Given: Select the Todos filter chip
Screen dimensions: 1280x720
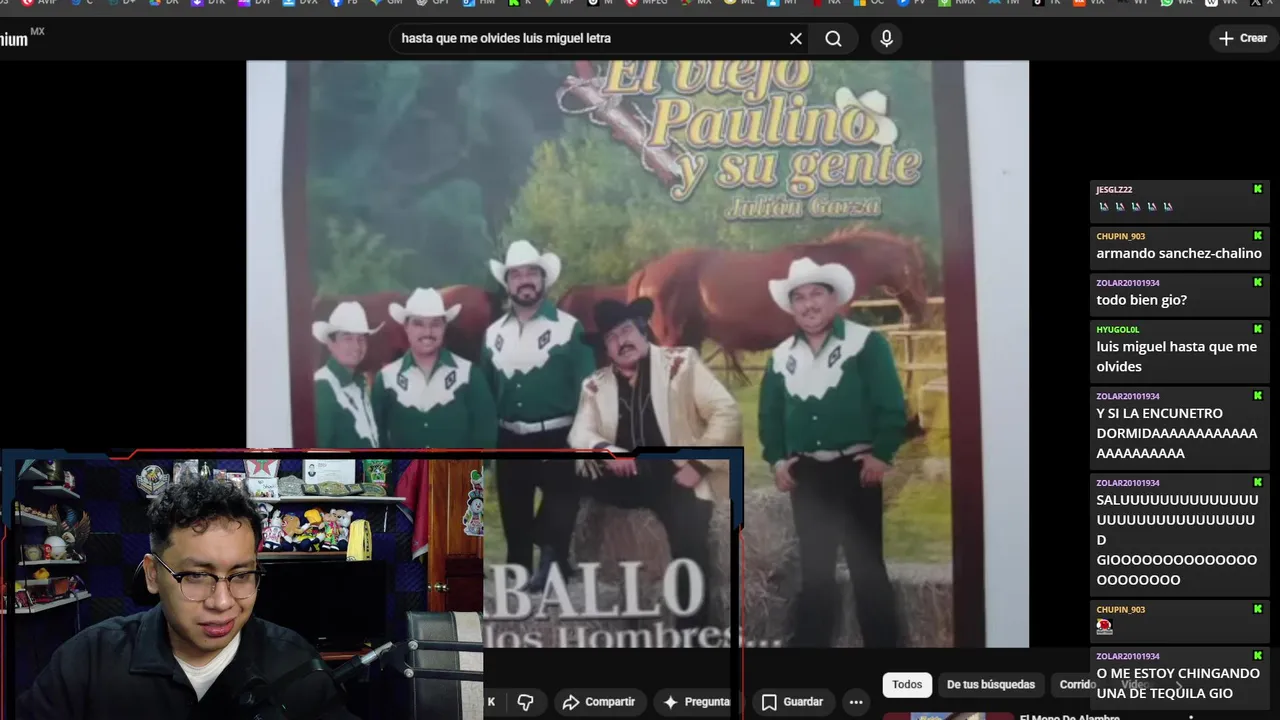Looking at the screenshot, I should (x=907, y=685).
